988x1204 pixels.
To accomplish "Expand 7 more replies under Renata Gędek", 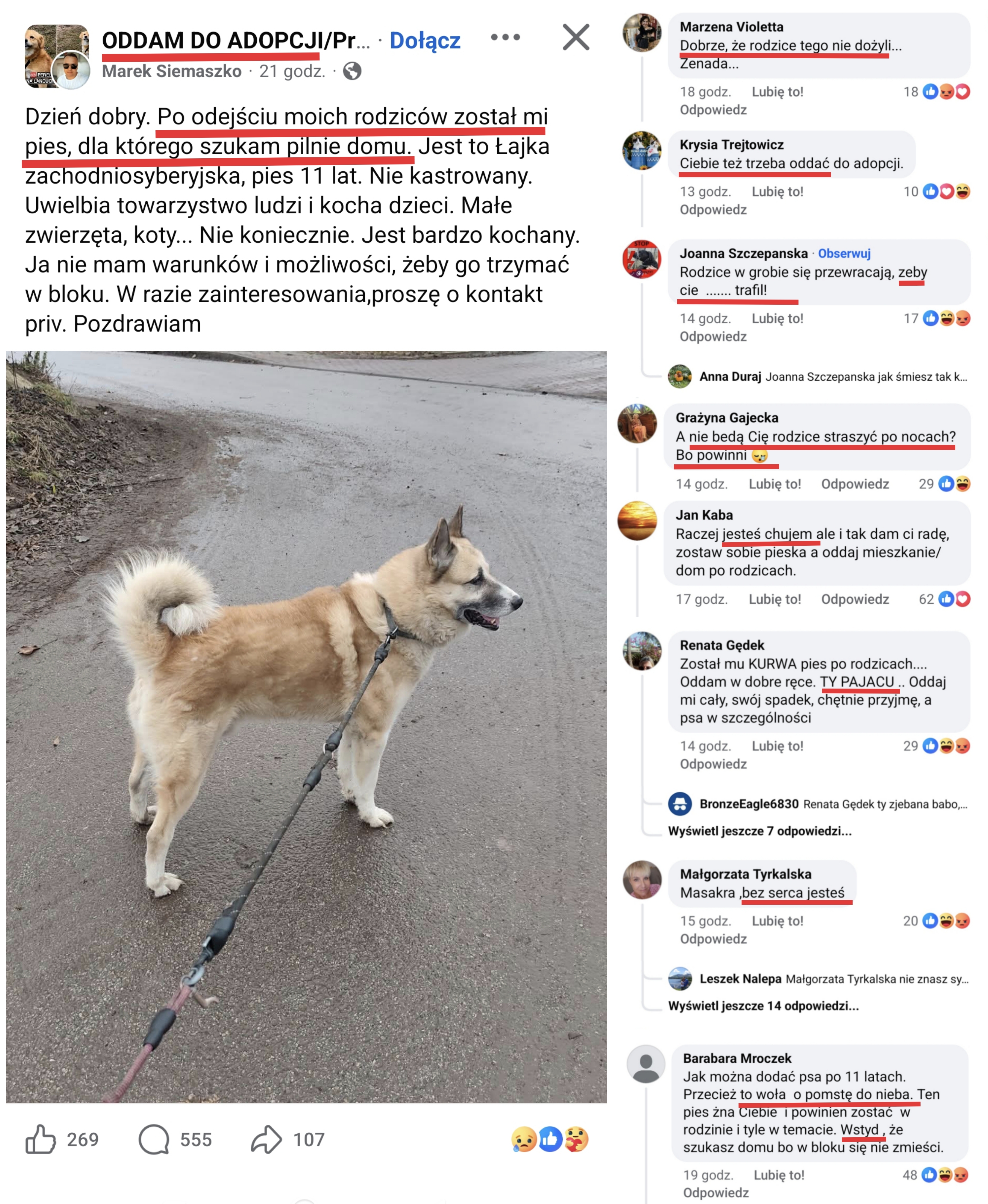I will click(760, 831).
